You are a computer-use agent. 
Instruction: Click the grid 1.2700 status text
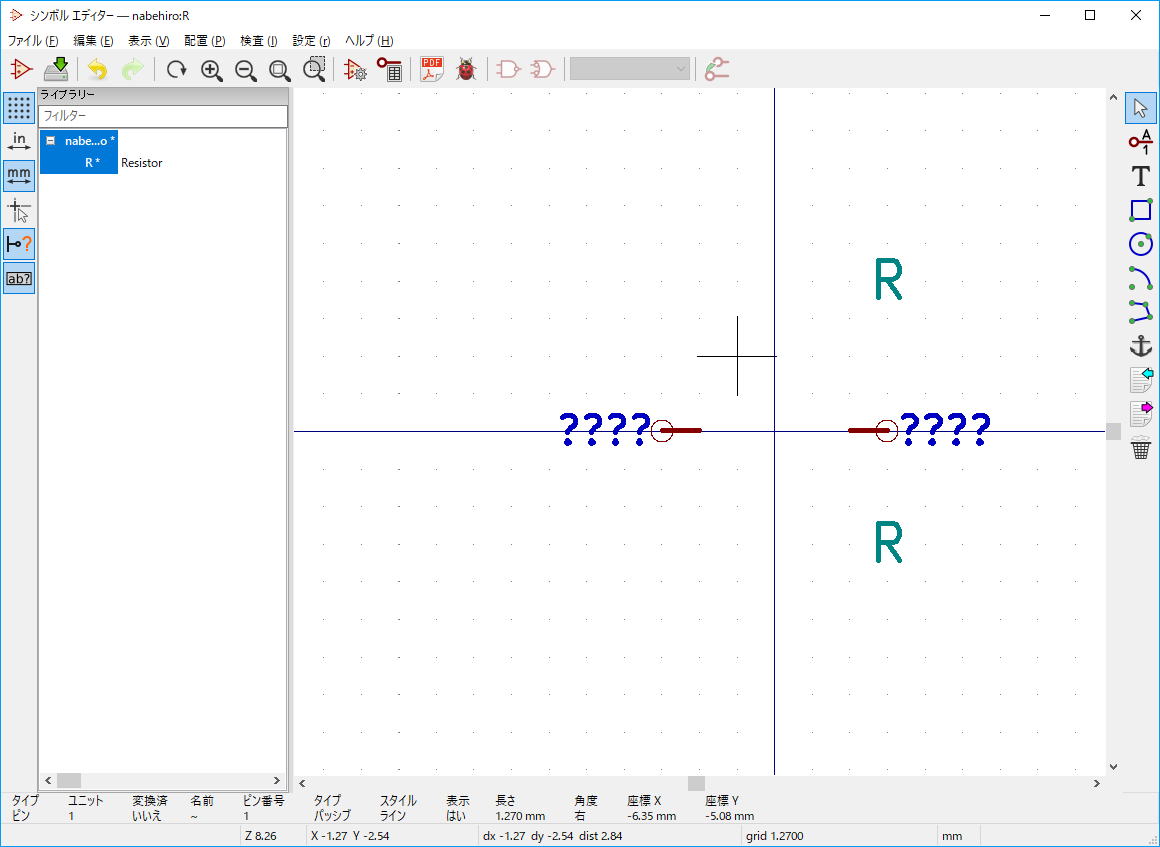coord(775,836)
